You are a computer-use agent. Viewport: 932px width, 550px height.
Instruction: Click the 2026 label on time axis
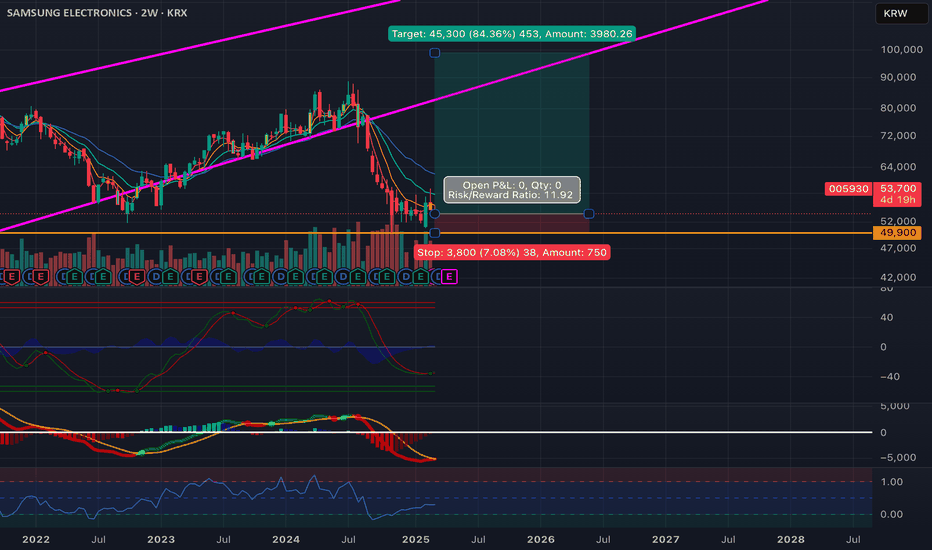pos(540,539)
